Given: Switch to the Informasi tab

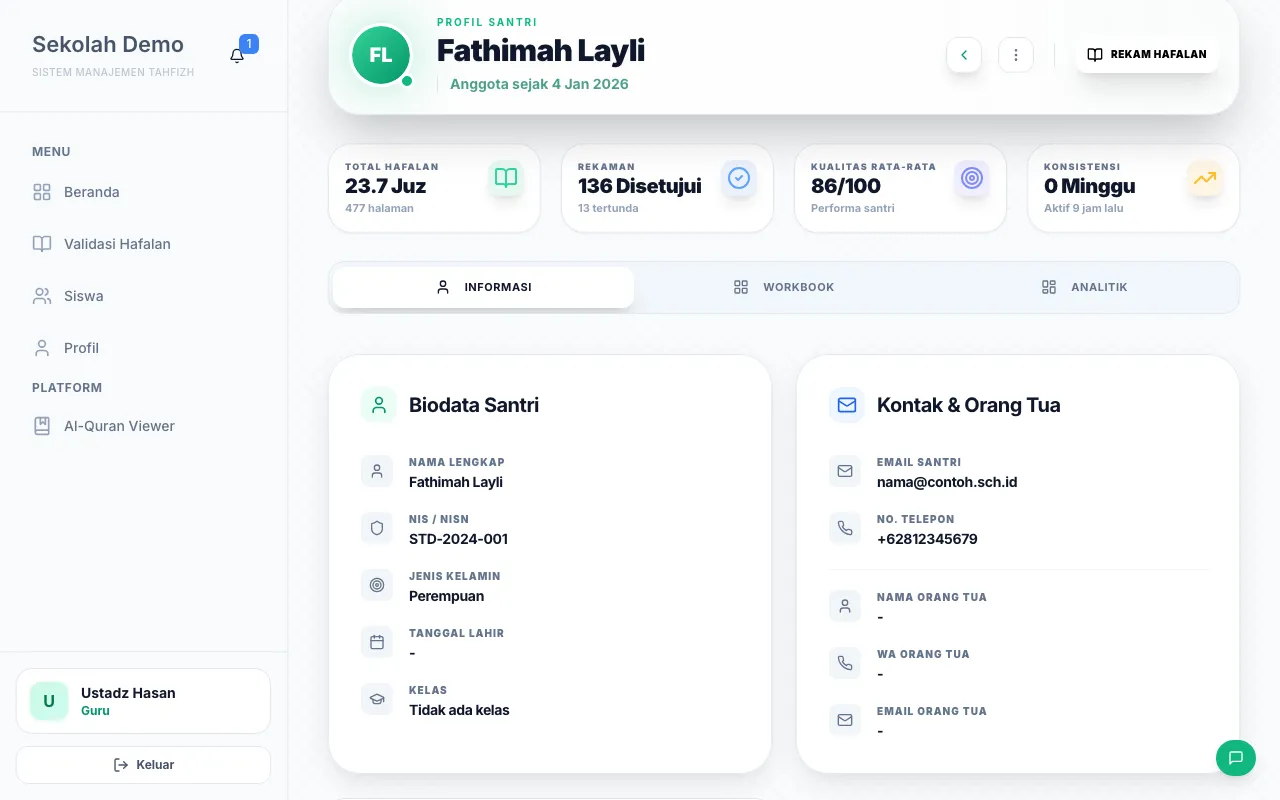Looking at the screenshot, I should 484,287.
